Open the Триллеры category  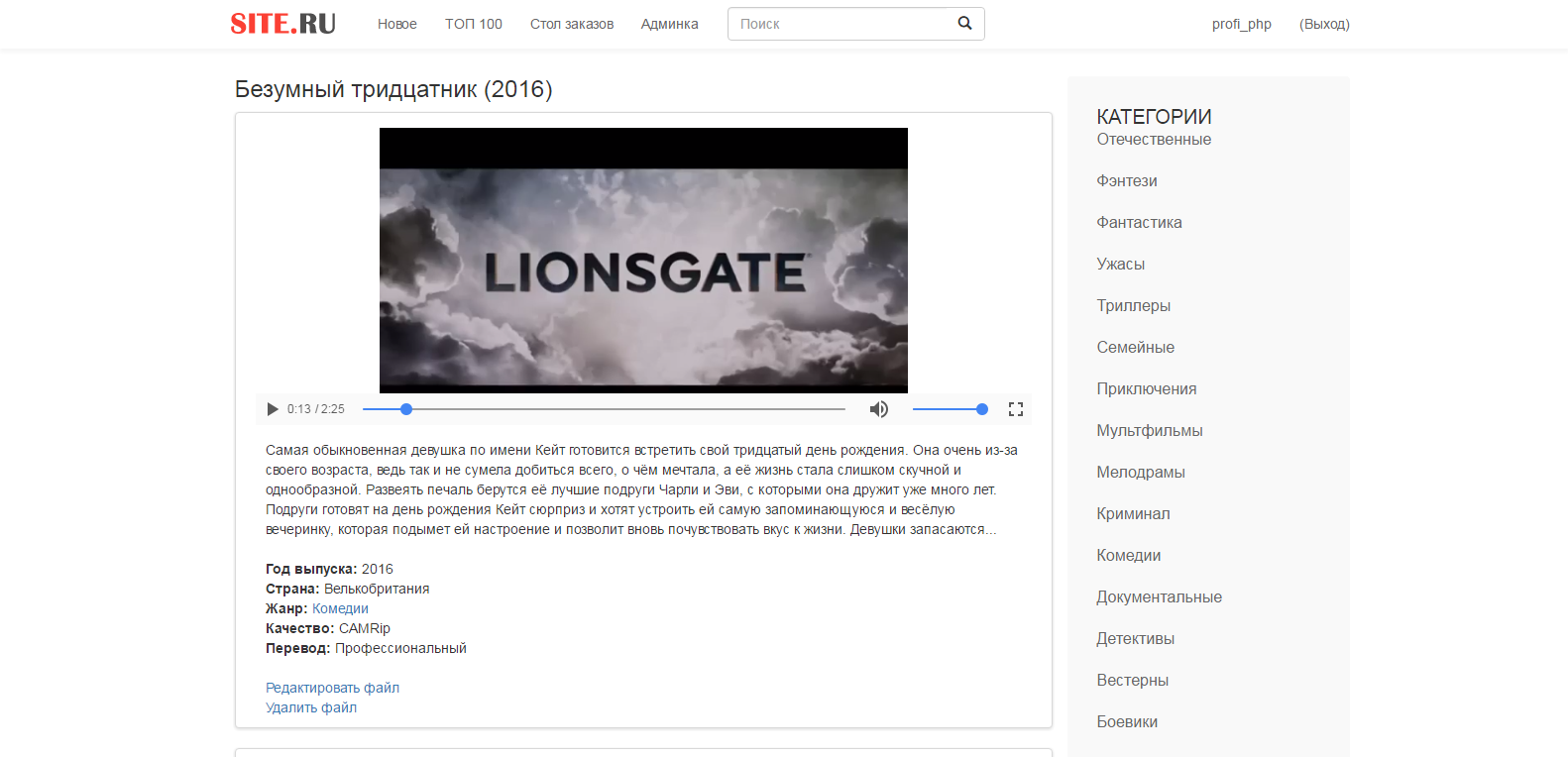click(x=1134, y=306)
